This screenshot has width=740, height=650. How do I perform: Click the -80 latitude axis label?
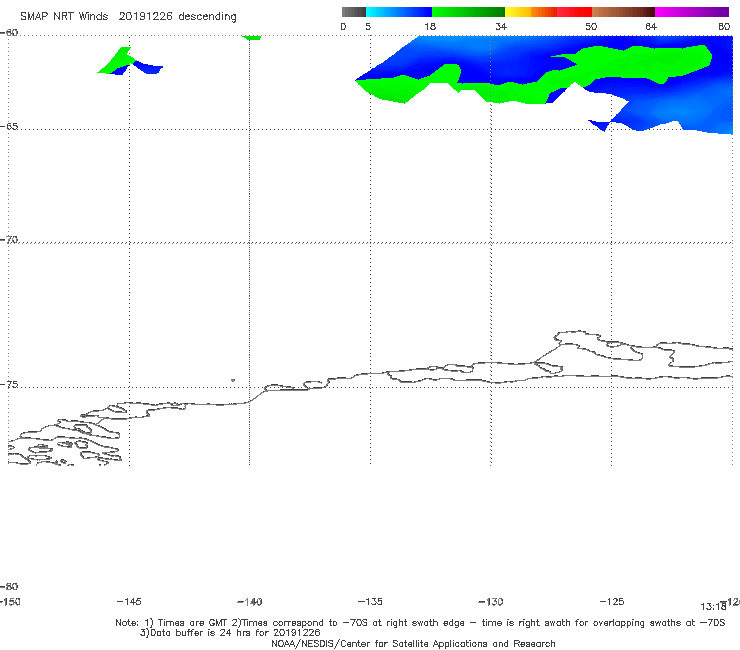click(9, 586)
